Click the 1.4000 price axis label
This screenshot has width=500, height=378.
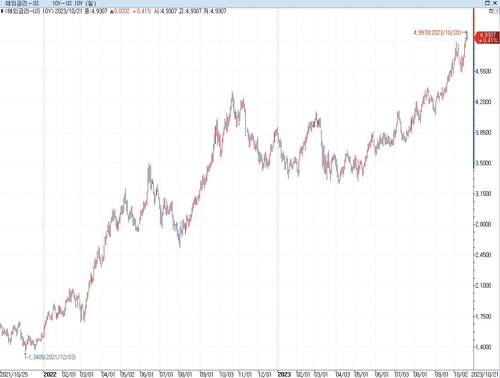coord(483,347)
